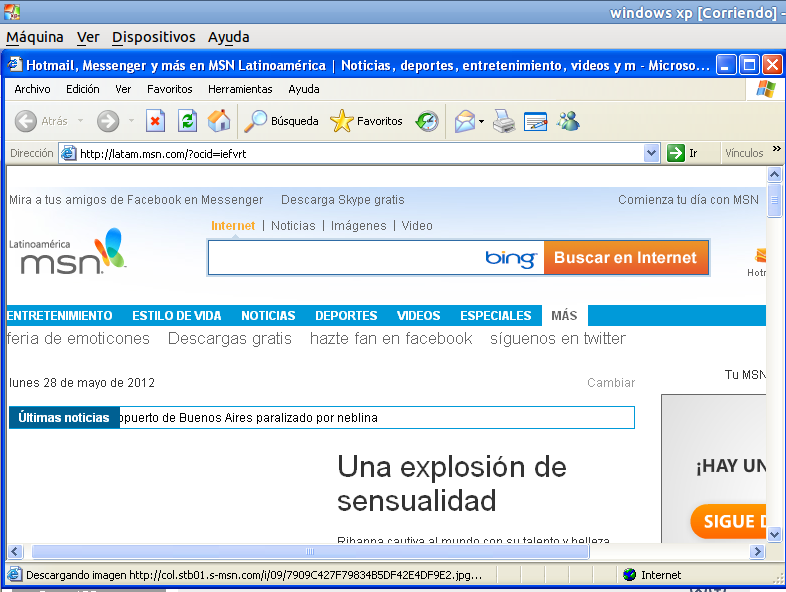The height and width of the screenshot is (592, 786).
Task: Open the ESTILO DE VIDA section
Action: click(176, 315)
